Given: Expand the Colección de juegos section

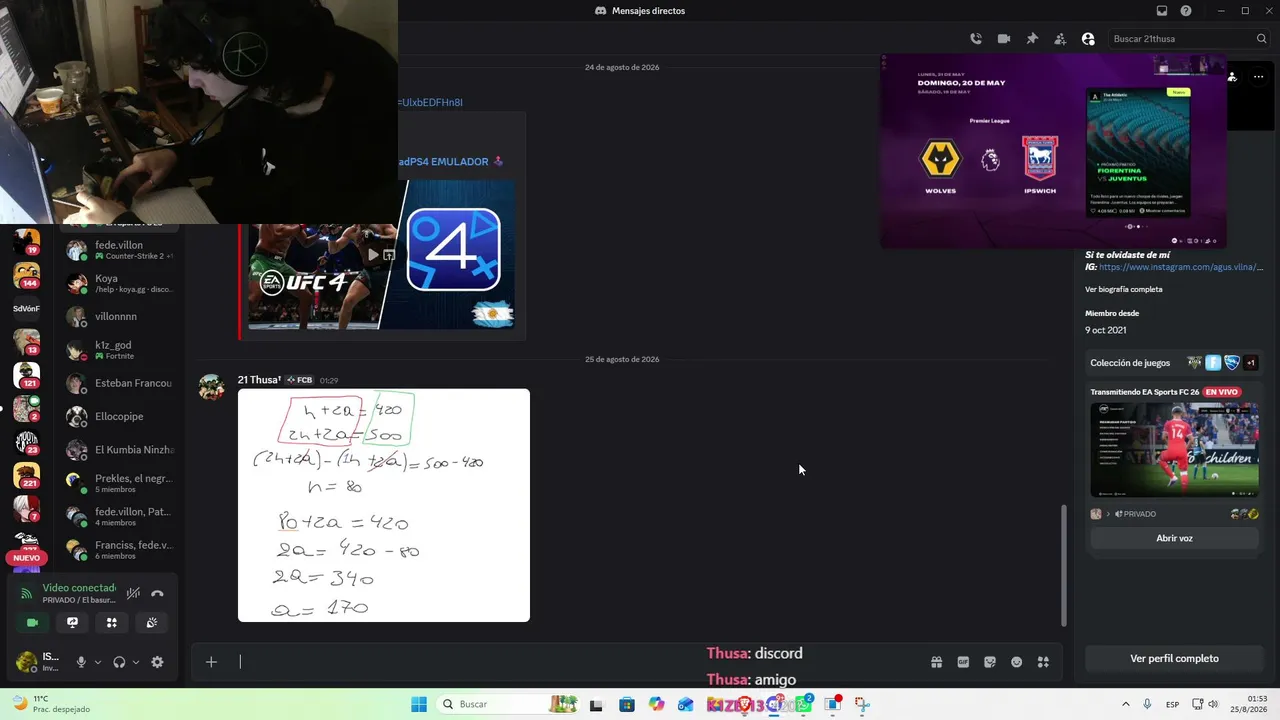Looking at the screenshot, I should click(1174, 363).
